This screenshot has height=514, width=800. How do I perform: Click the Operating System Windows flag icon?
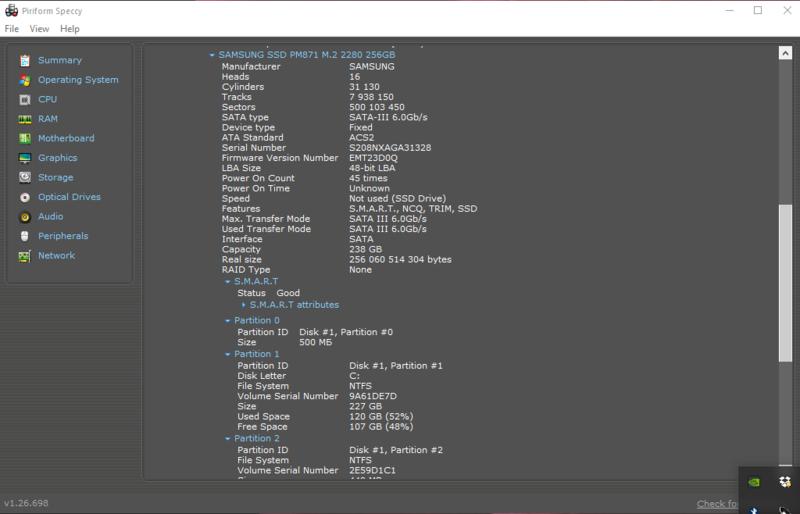24,80
